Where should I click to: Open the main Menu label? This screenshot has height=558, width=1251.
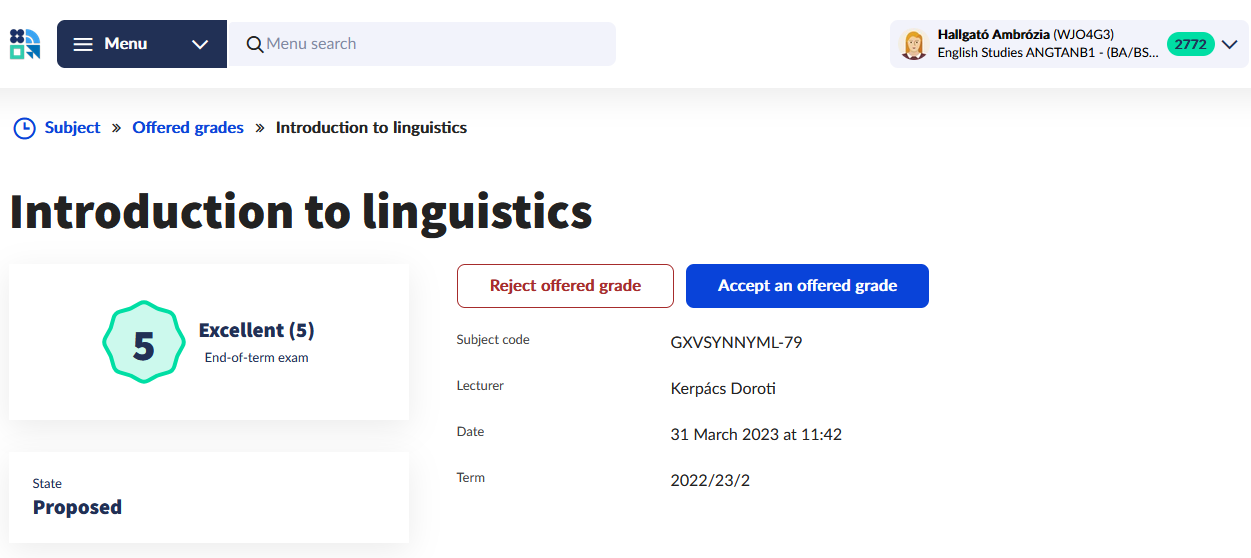(x=126, y=44)
